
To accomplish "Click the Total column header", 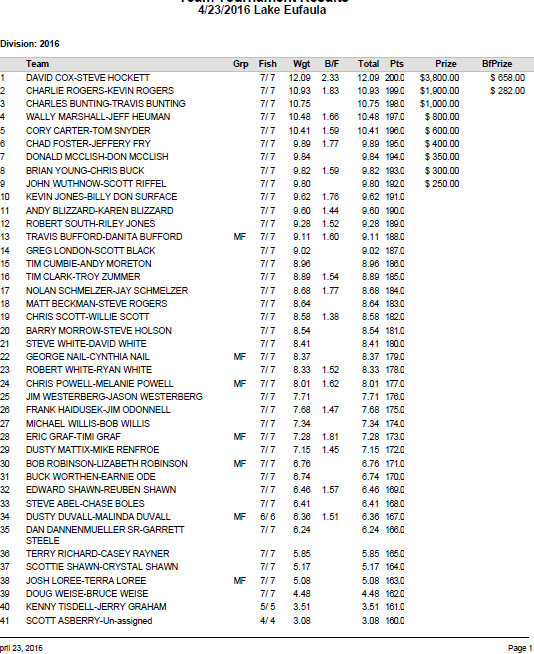I will pos(368,64).
